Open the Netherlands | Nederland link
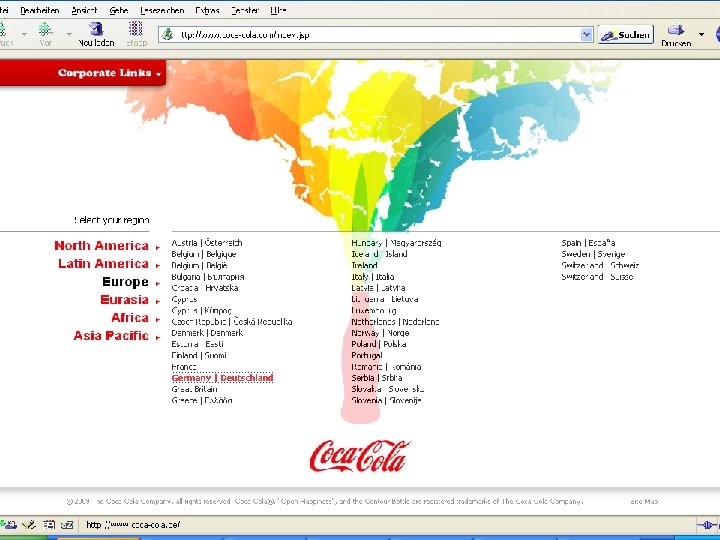 [x=395, y=321]
